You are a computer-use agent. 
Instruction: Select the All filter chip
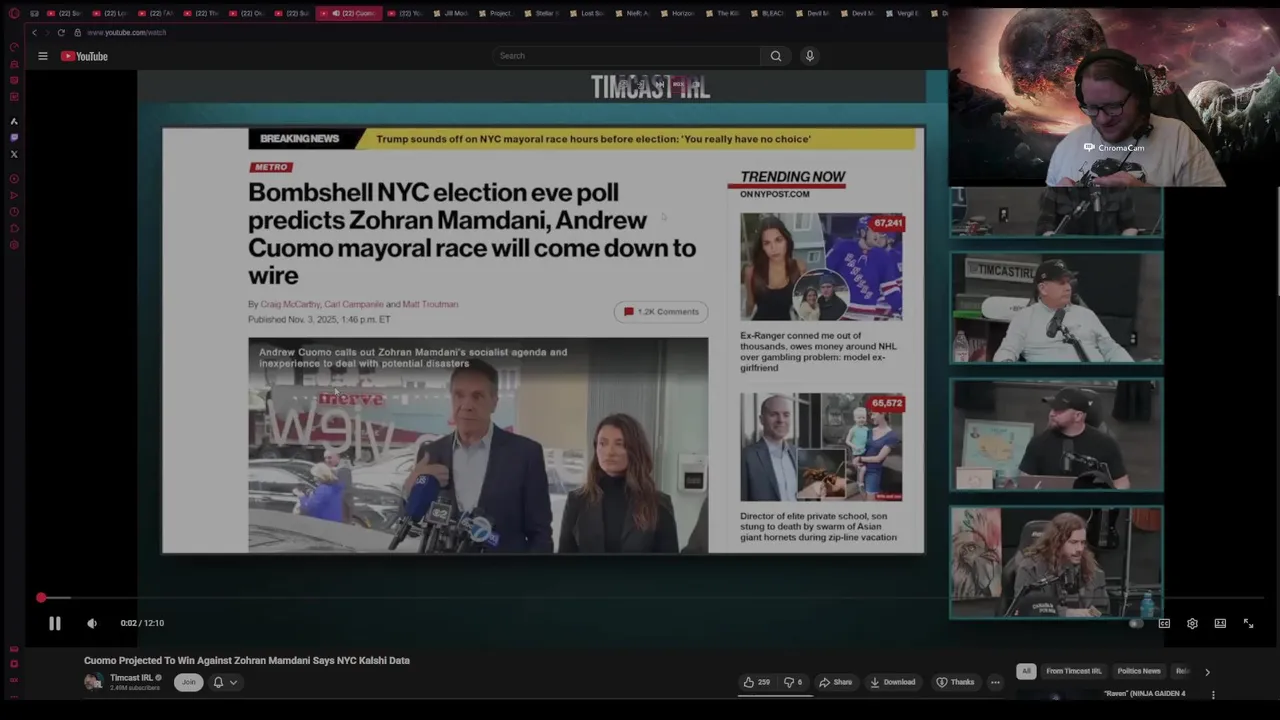(x=1025, y=671)
